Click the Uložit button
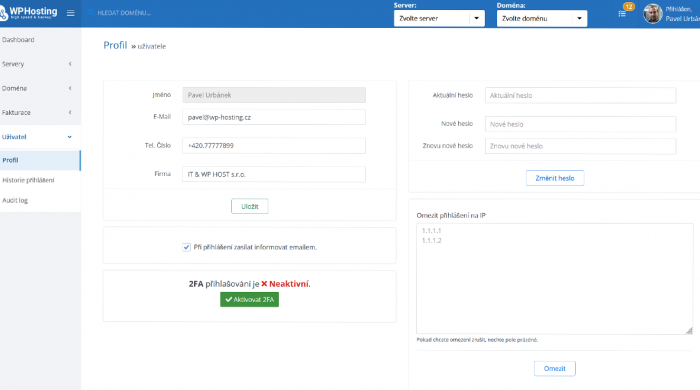The height and width of the screenshot is (390, 700). pos(250,206)
